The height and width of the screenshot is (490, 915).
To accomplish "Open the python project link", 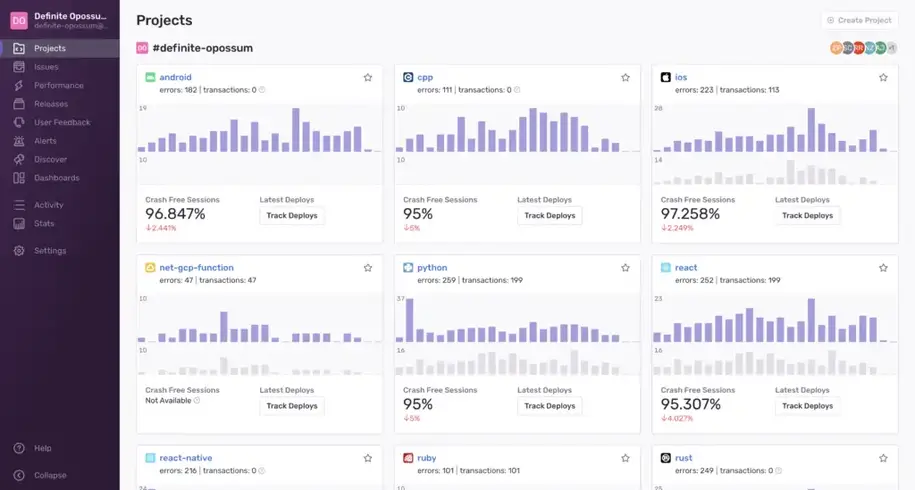I will click(432, 268).
